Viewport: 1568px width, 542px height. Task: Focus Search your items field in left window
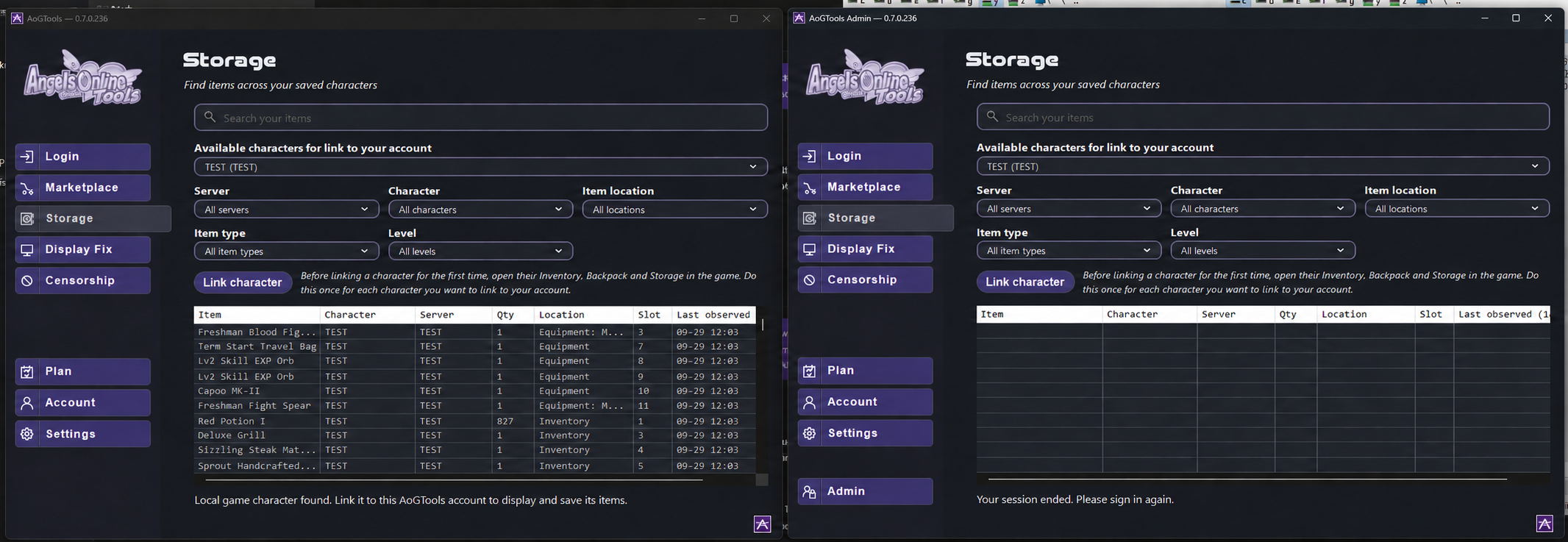click(x=481, y=118)
